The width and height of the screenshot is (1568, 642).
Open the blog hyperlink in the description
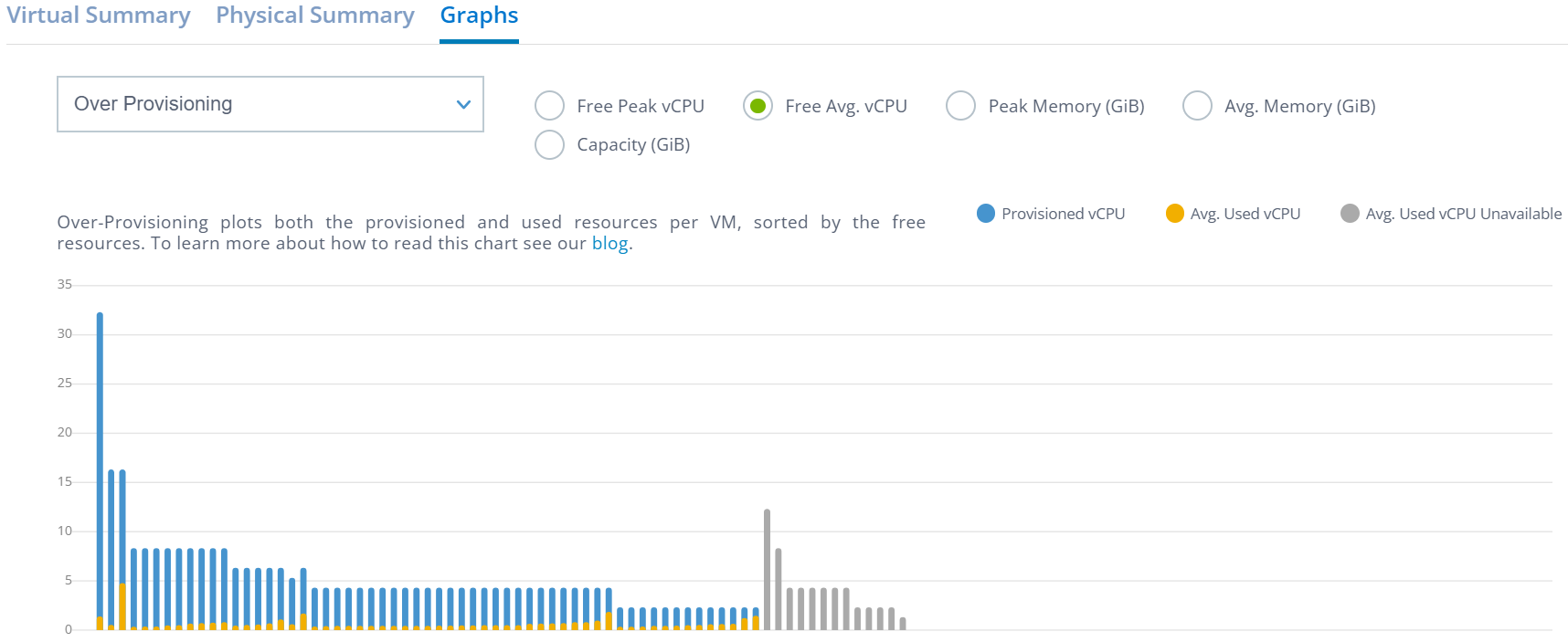(x=609, y=243)
